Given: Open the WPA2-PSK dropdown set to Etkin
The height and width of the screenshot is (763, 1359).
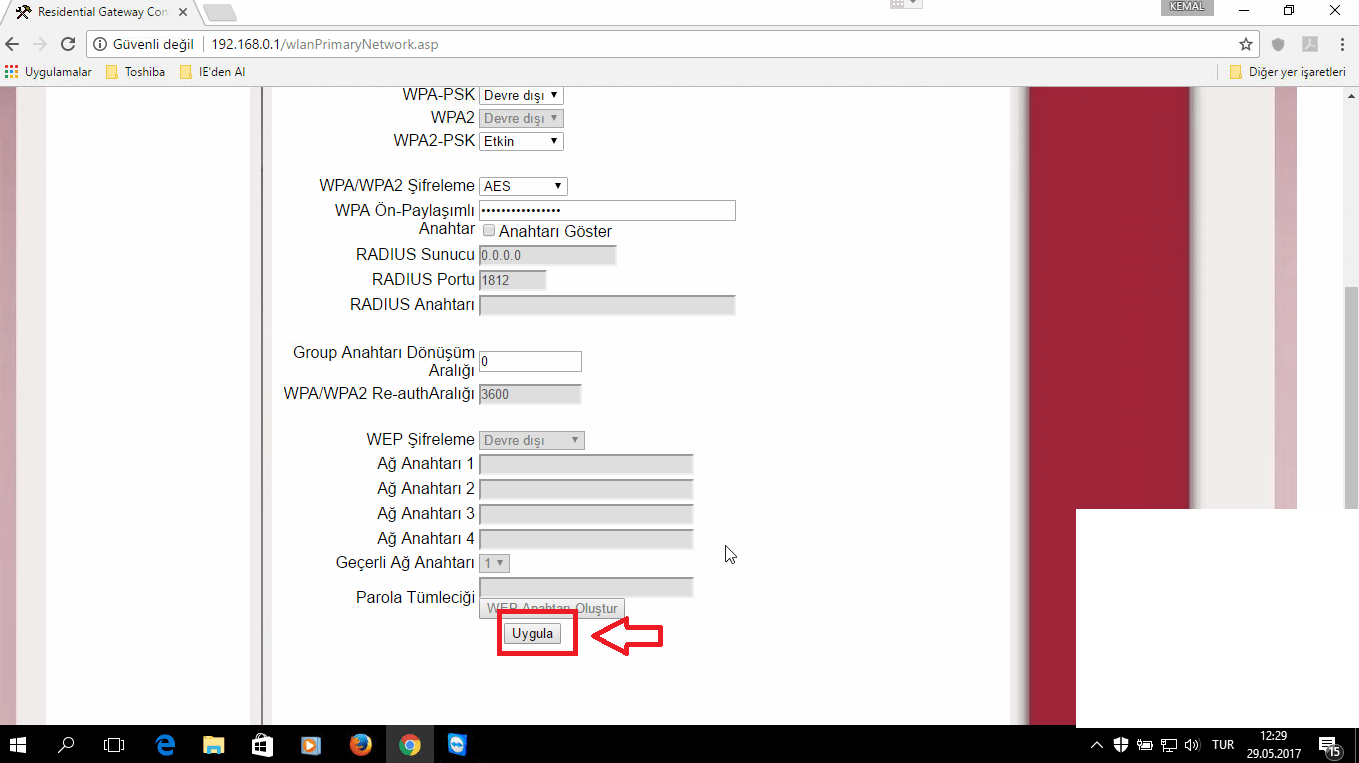Looking at the screenshot, I should pos(521,141).
